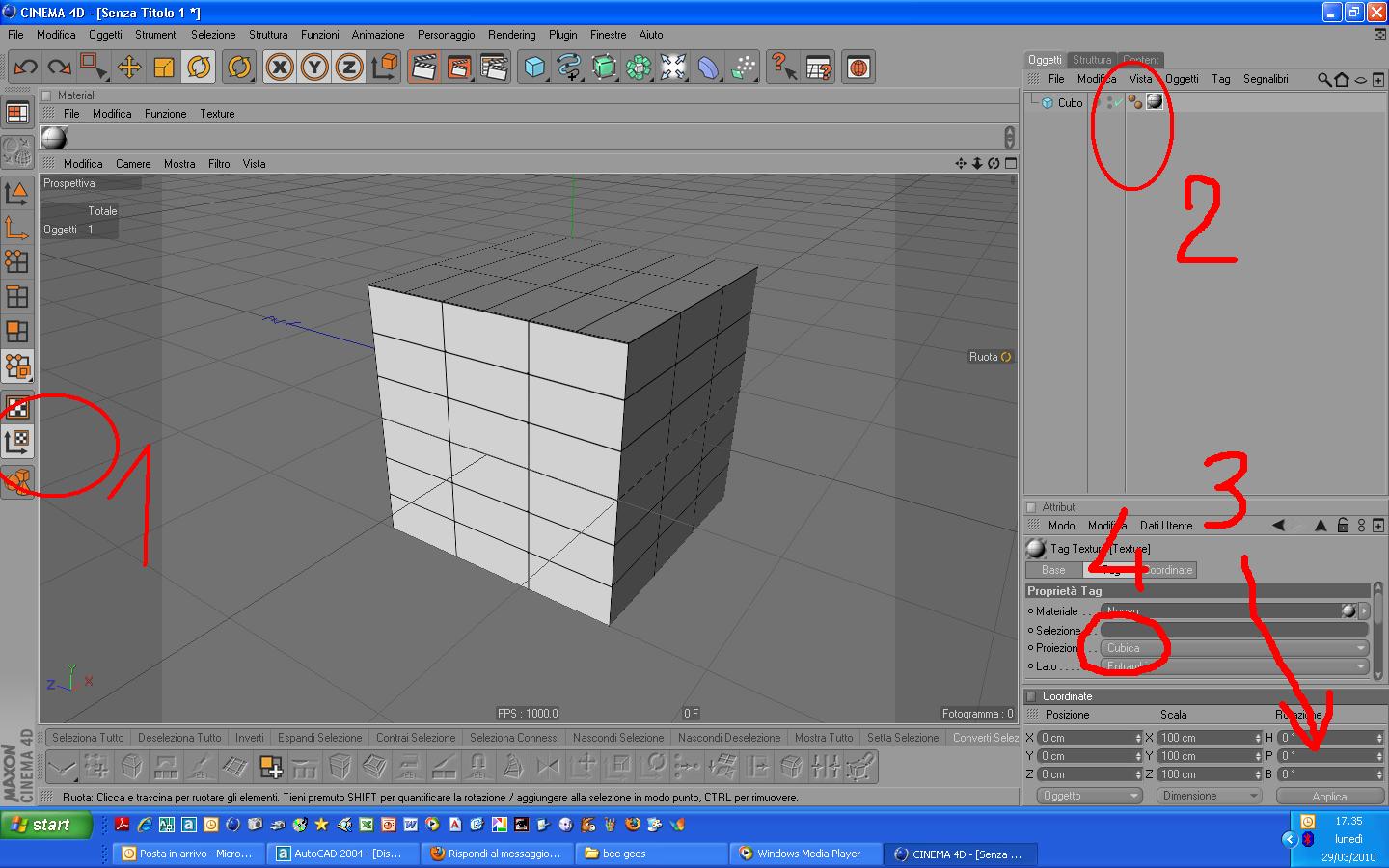Click the up arrow in Attributi panel
Image resolution: width=1389 pixels, height=868 pixels.
pyautogui.click(x=1321, y=526)
